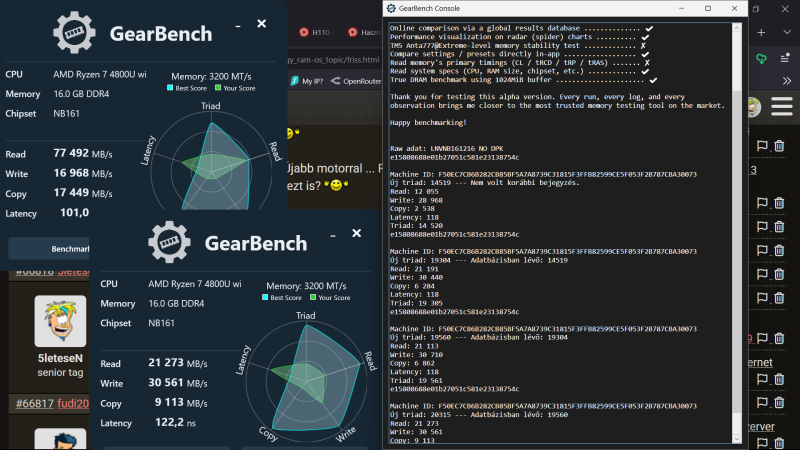Screen dimensions: 800x450
Task: Minimize the GearBench window showing Read 21 273
Action: click(333, 235)
